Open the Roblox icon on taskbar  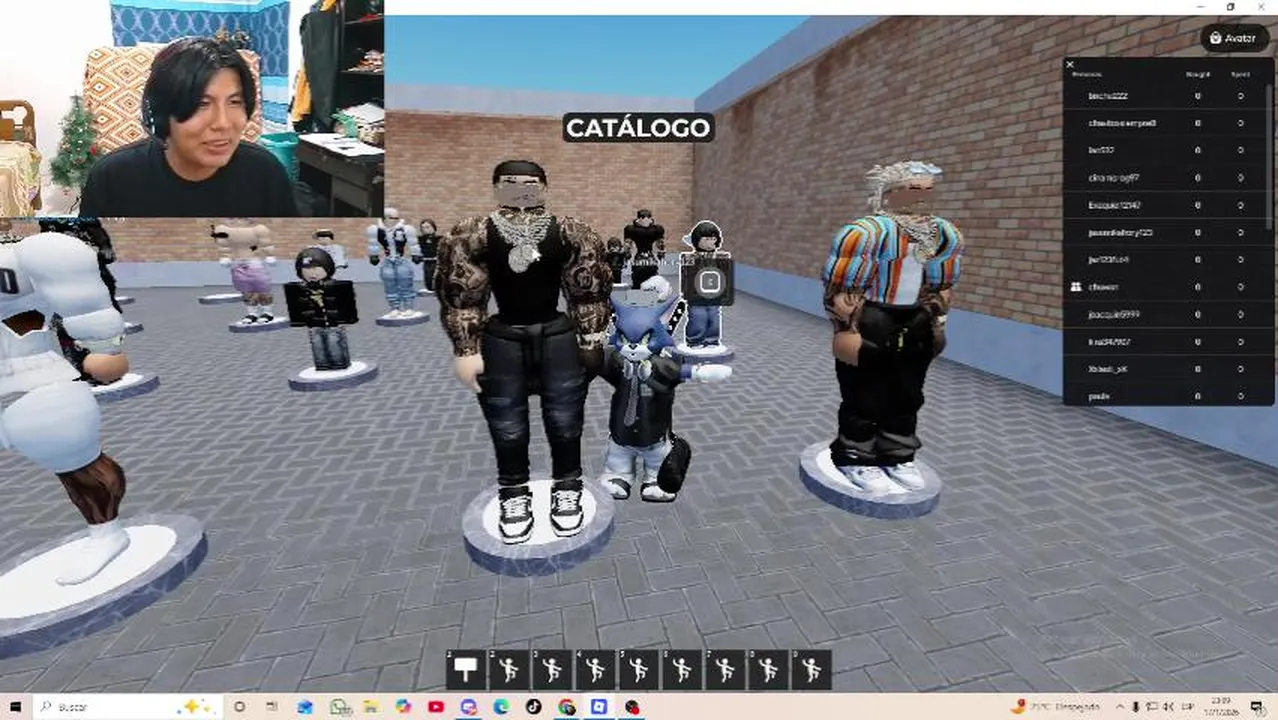[599, 707]
